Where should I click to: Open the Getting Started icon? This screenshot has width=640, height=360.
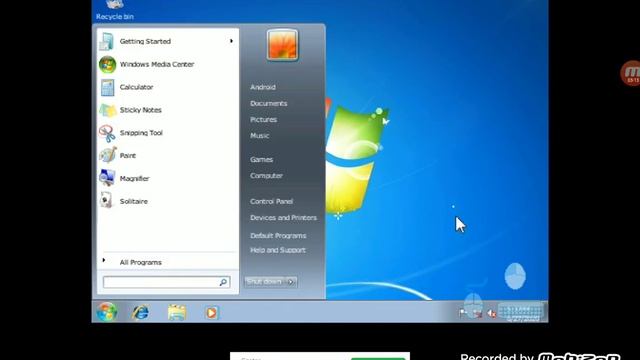coord(107,42)
